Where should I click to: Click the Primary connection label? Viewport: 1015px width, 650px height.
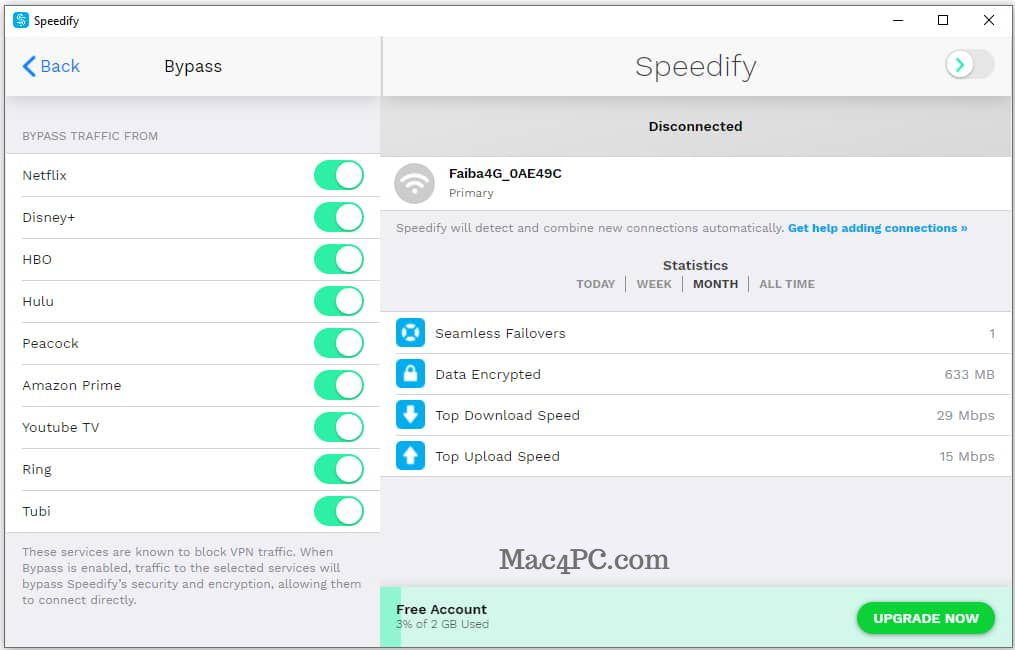pos(471,193)
